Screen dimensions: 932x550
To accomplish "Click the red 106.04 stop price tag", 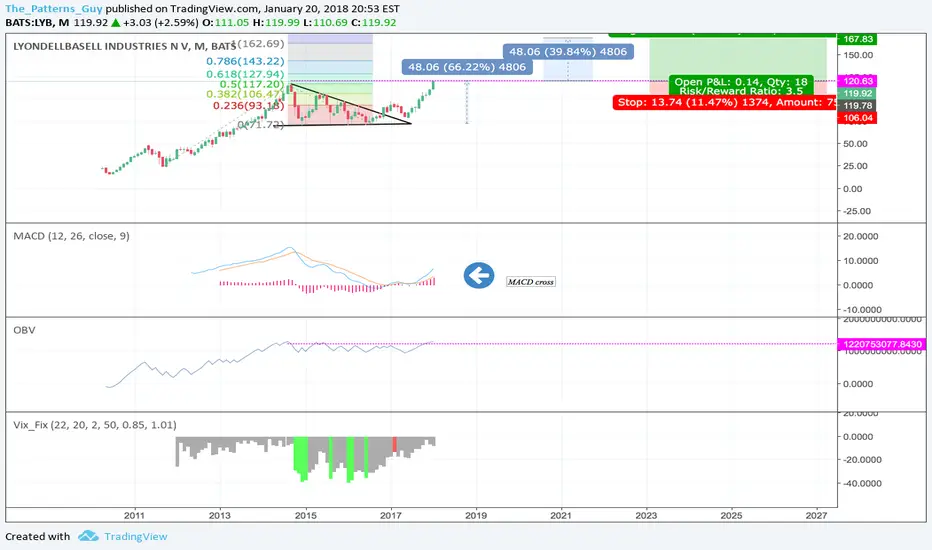I will click(857, 118).
